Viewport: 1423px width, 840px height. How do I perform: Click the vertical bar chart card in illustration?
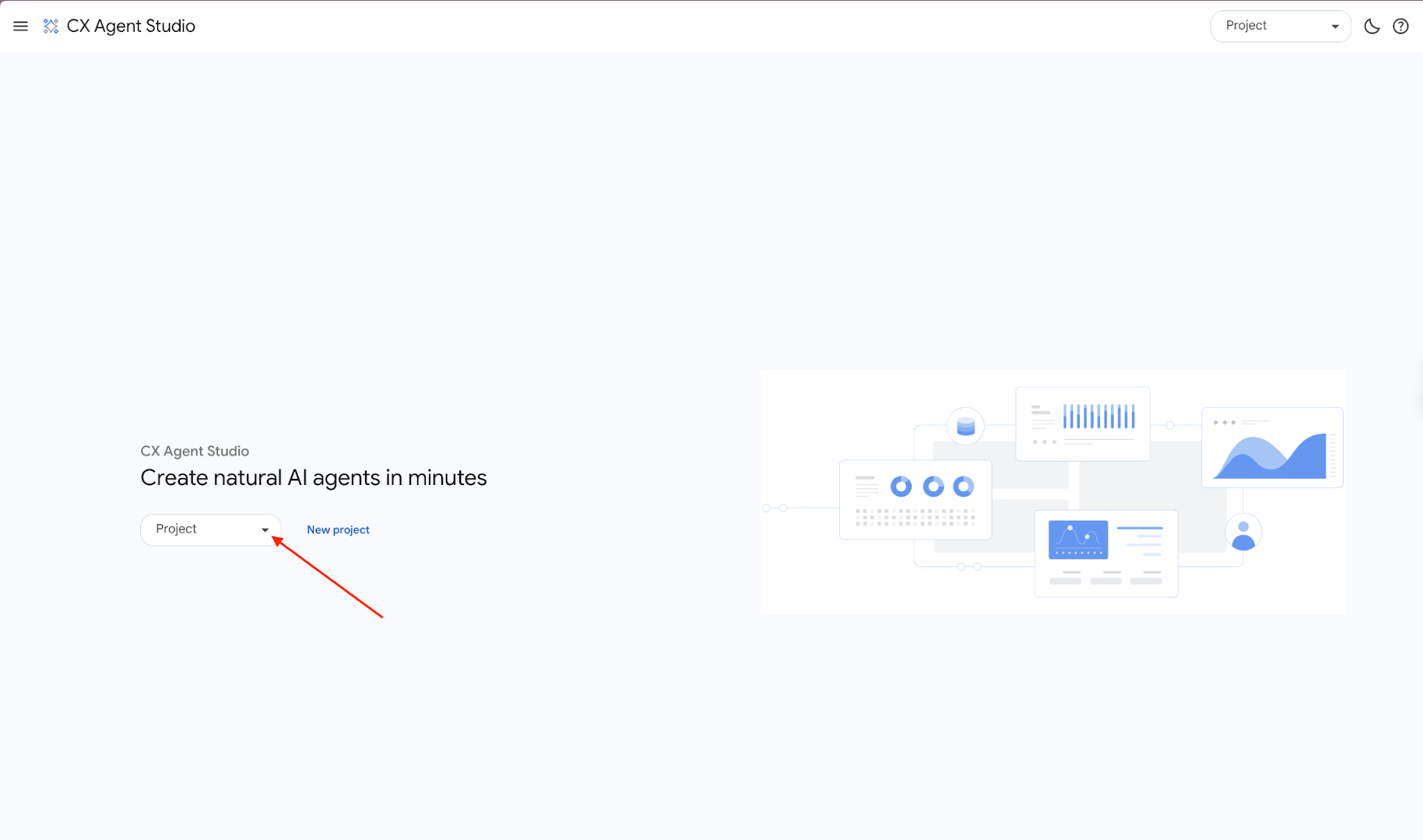1083,424
